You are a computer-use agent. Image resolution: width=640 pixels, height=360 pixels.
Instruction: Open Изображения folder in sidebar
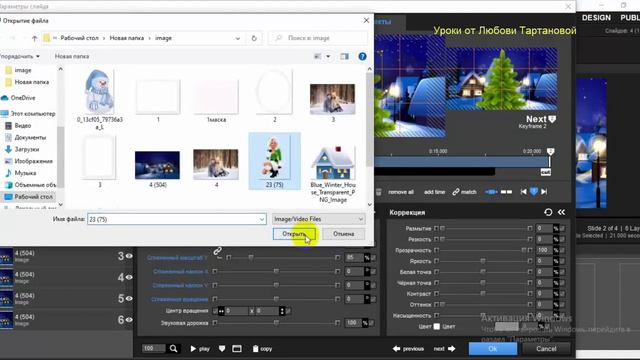[x=33, y=161]
